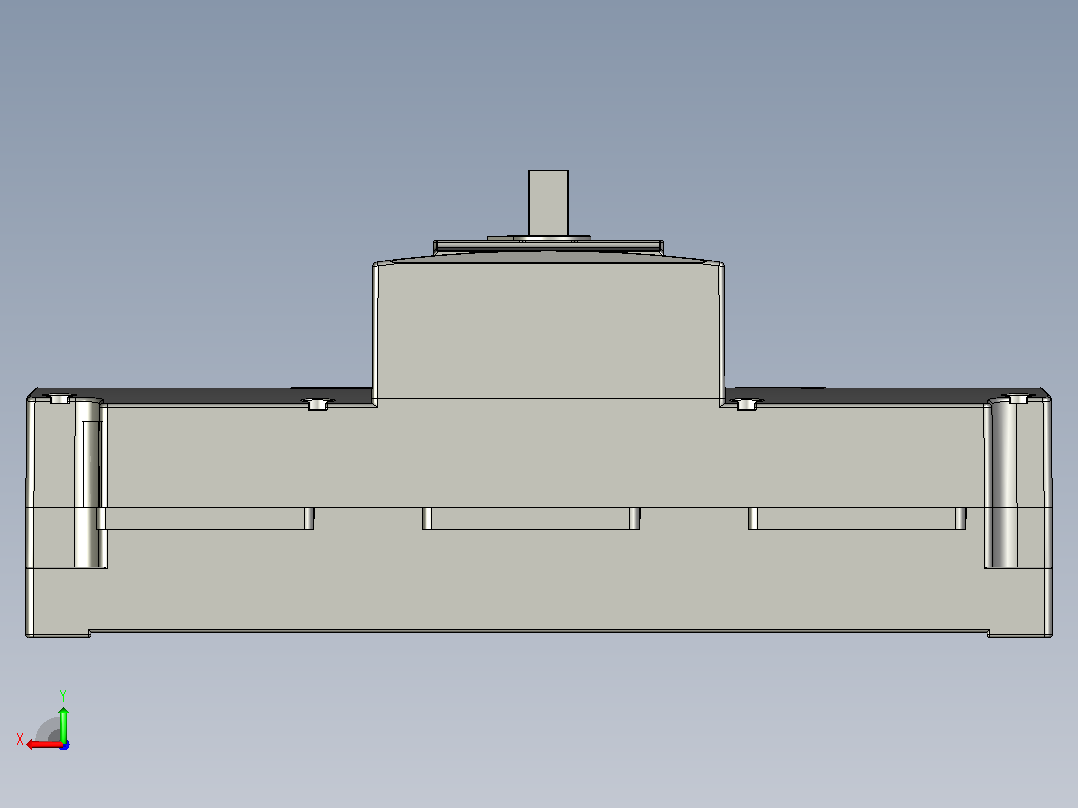Click the "Y" label of the axis triad

(x=63, y=695)
